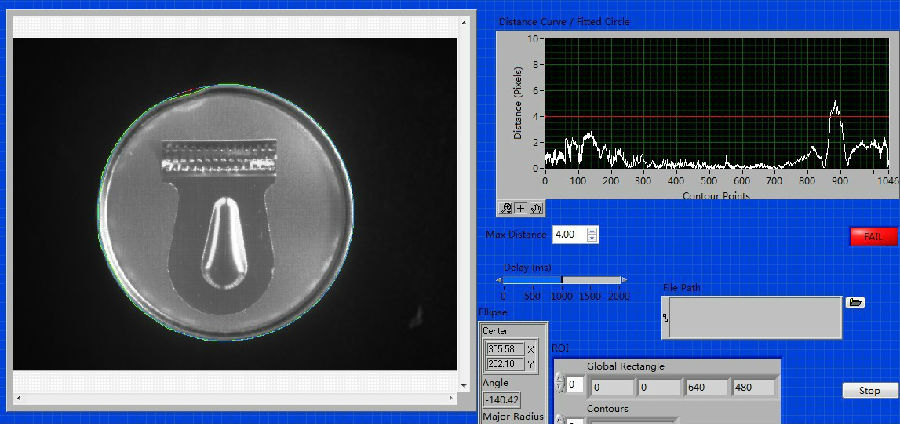Click the Delay slider's right increment arrow
This screenshot has width=900, height=424.
pos(625,280)
